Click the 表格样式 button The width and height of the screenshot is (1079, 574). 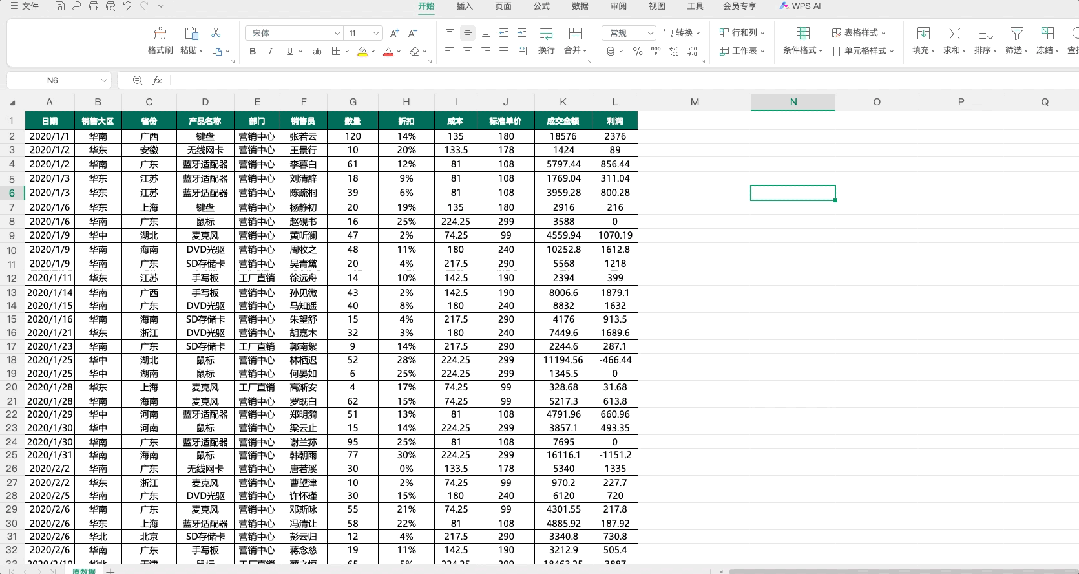pyautogui.click(x=859, y=32)
